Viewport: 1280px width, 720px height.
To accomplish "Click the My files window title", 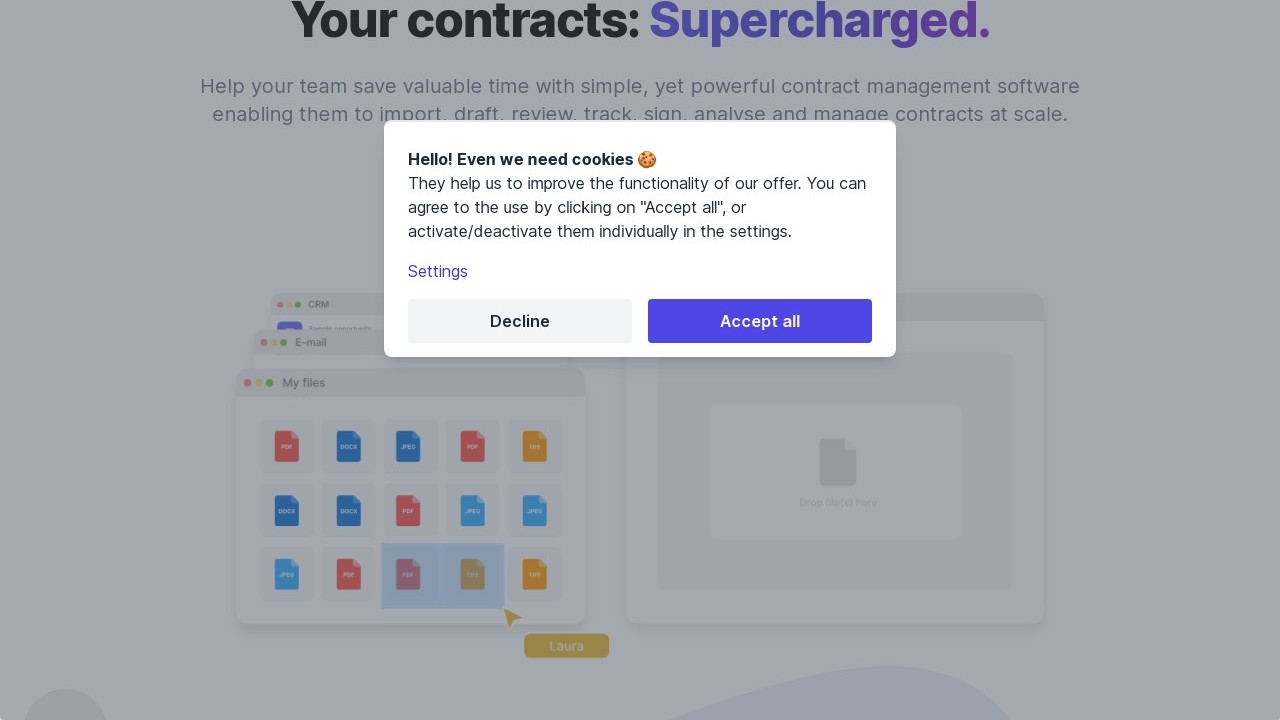I will 303,383.
